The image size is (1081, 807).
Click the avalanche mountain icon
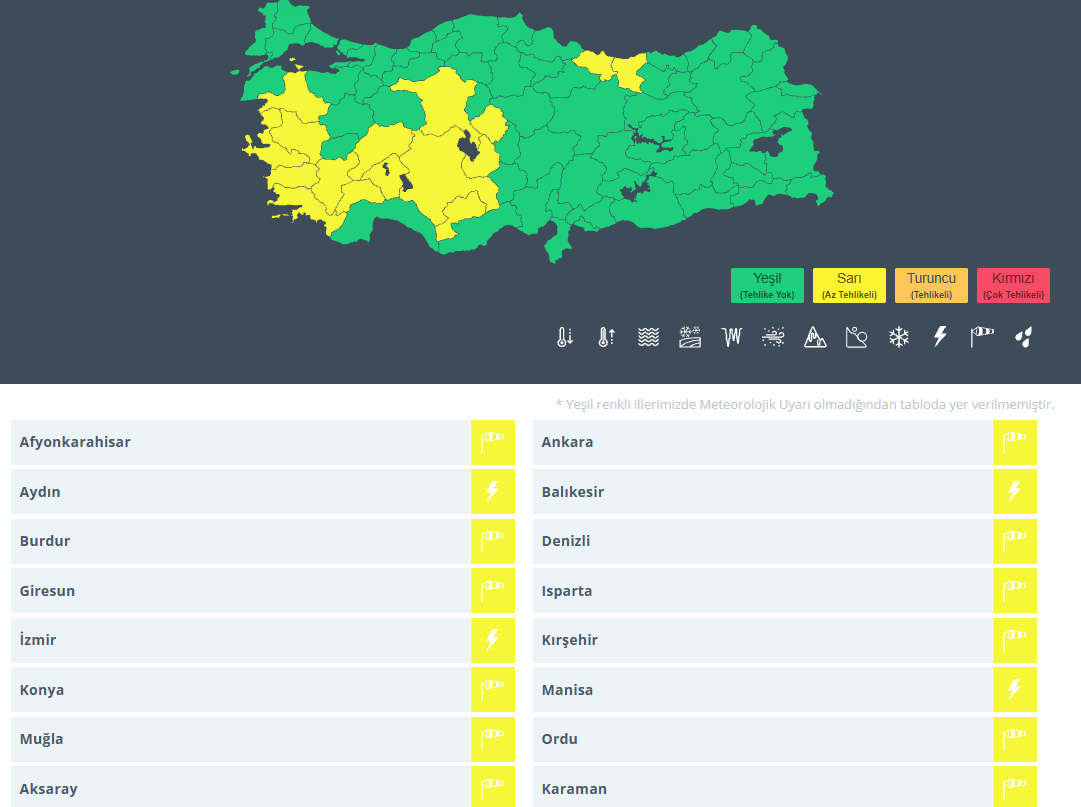coord(815,337)
